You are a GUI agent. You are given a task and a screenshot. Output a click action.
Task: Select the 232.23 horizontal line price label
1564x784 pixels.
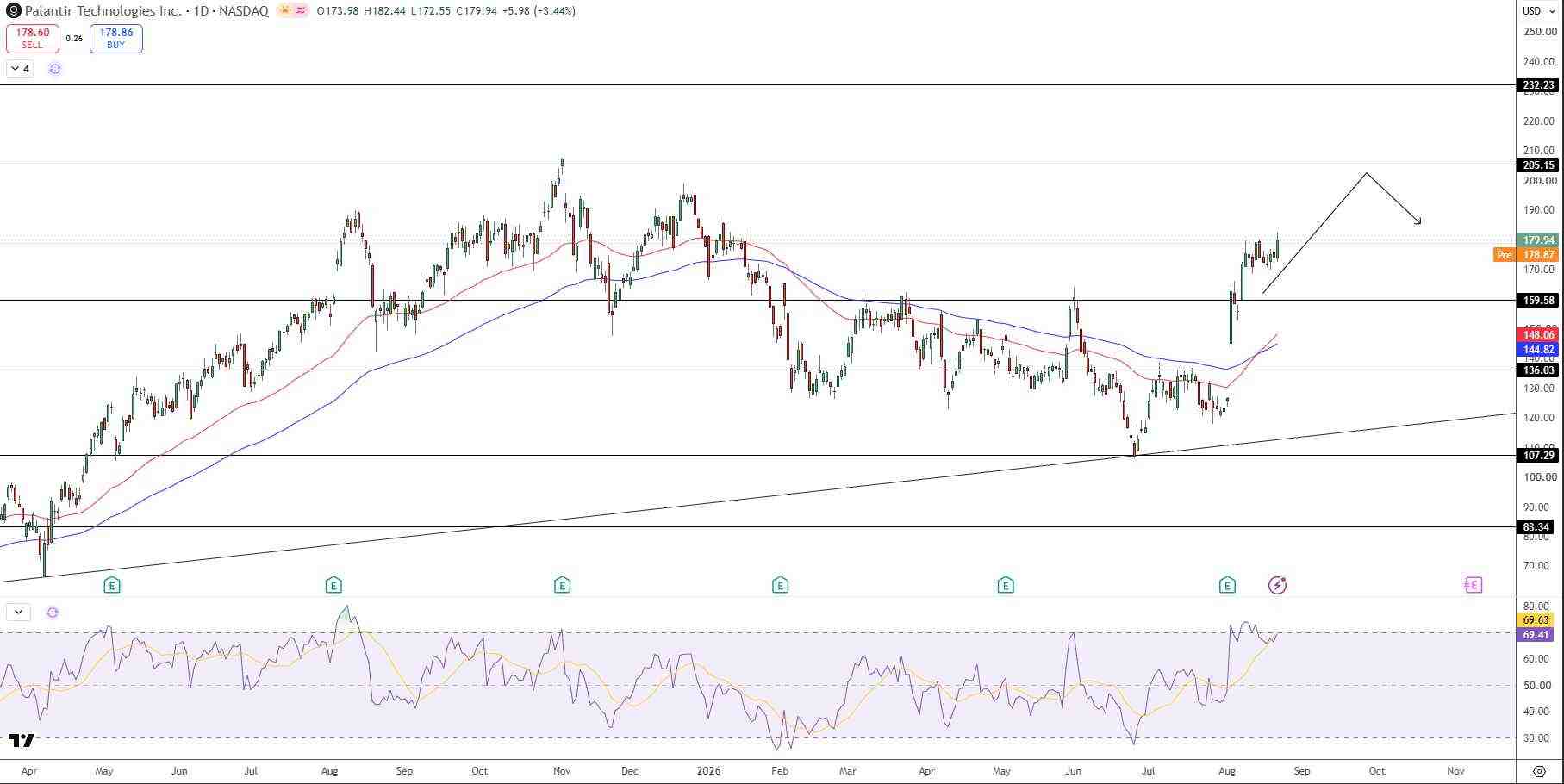point(1538,85)
